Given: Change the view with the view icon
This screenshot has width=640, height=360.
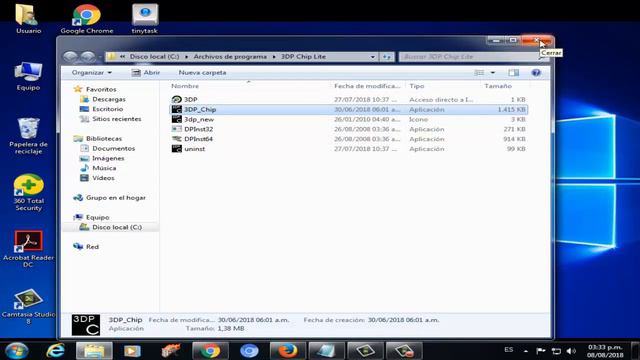Looking at the screenshot, I should point(479,73).
